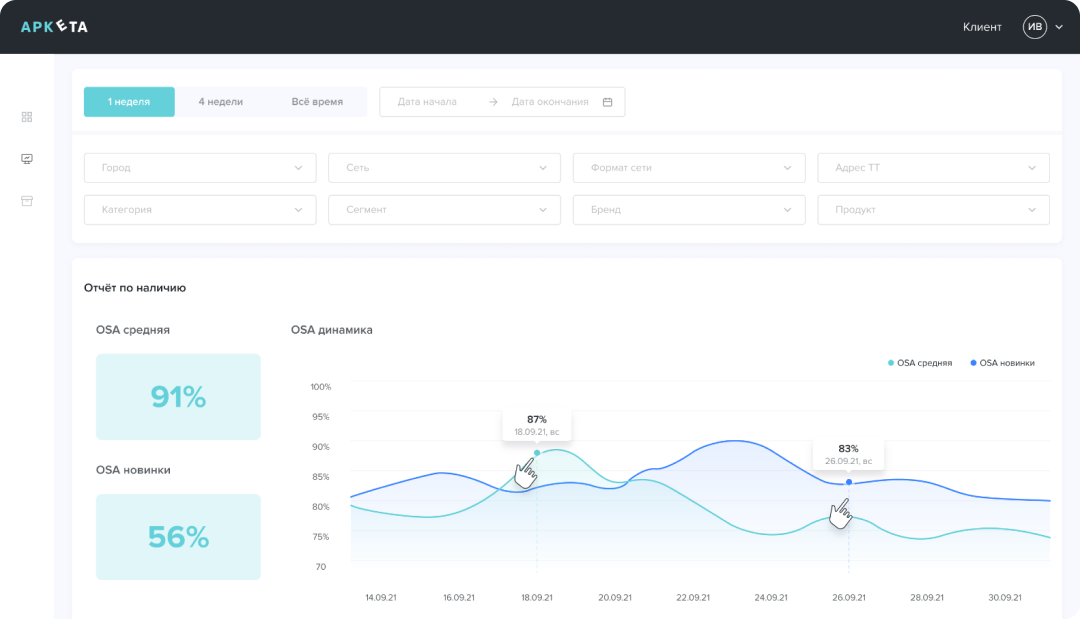The width and height of the screenshot is (1080, 619).
Task: Open the dashboard grid icon in sidebar
Action: 27,117
